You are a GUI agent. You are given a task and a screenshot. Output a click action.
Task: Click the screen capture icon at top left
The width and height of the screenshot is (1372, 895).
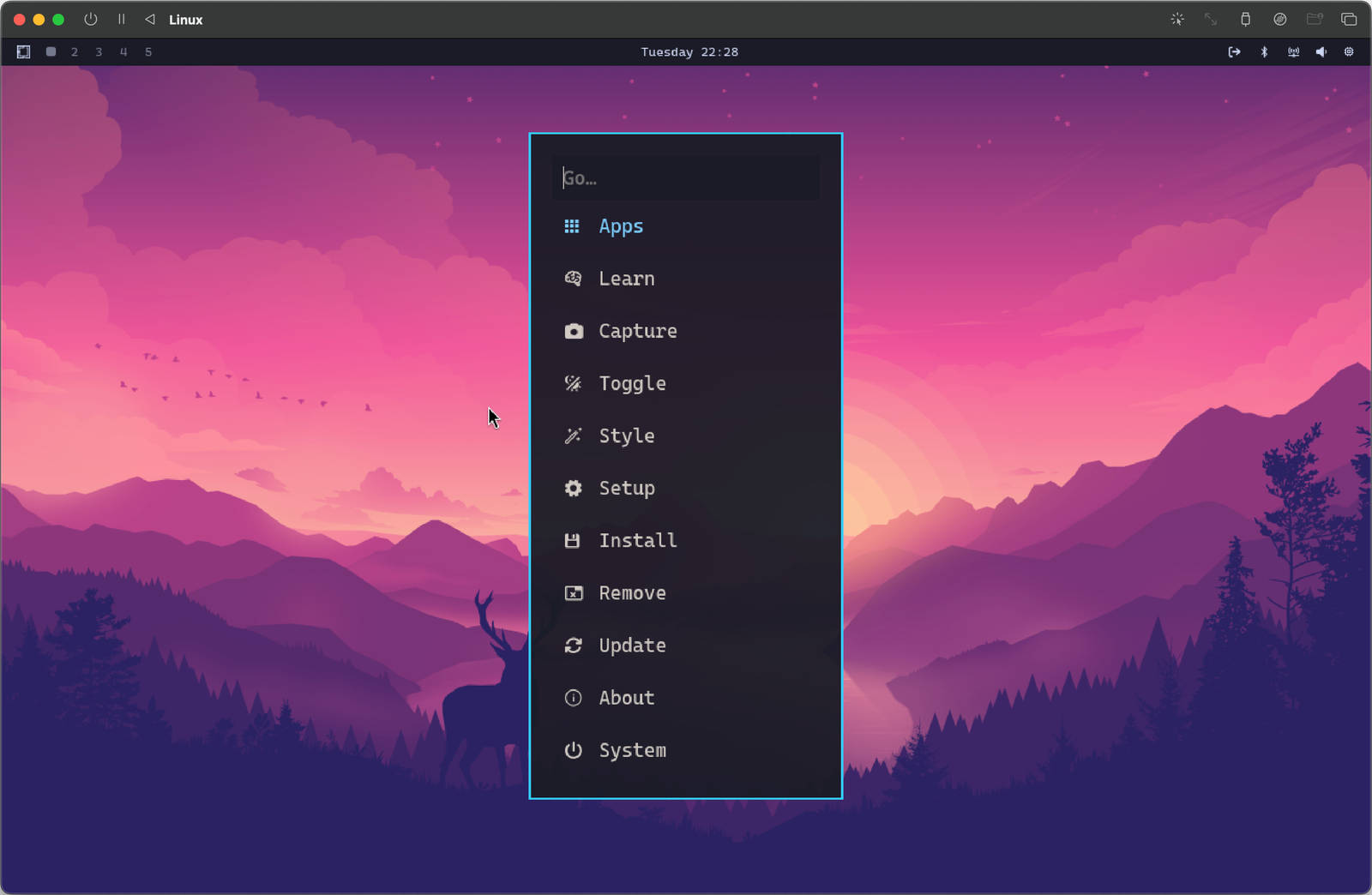(22, 51)
